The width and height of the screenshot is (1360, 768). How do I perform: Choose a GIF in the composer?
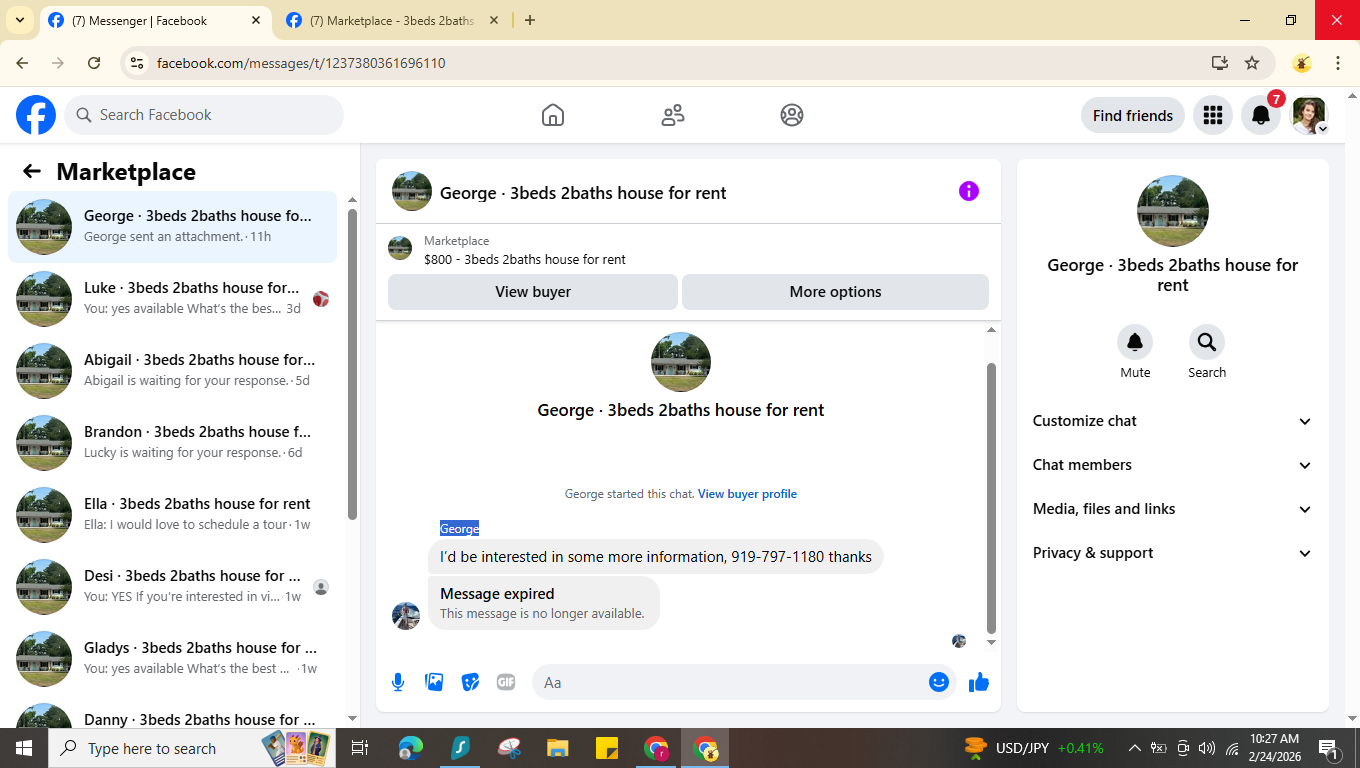506,682
